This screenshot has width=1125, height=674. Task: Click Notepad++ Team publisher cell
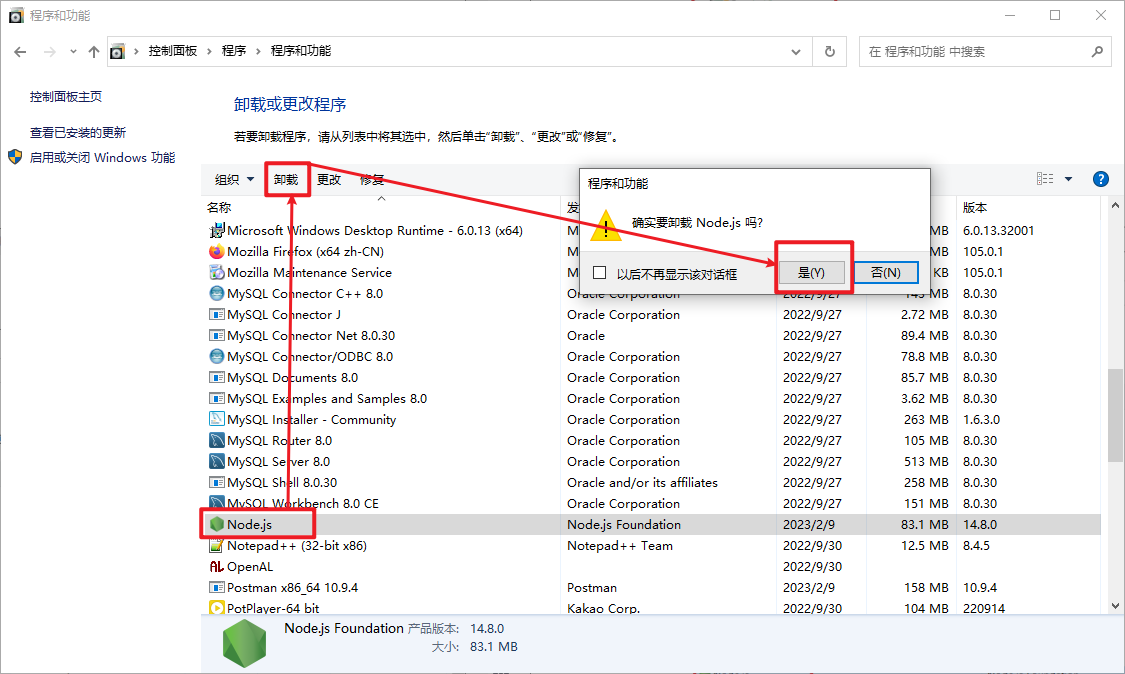pos(620,546)
